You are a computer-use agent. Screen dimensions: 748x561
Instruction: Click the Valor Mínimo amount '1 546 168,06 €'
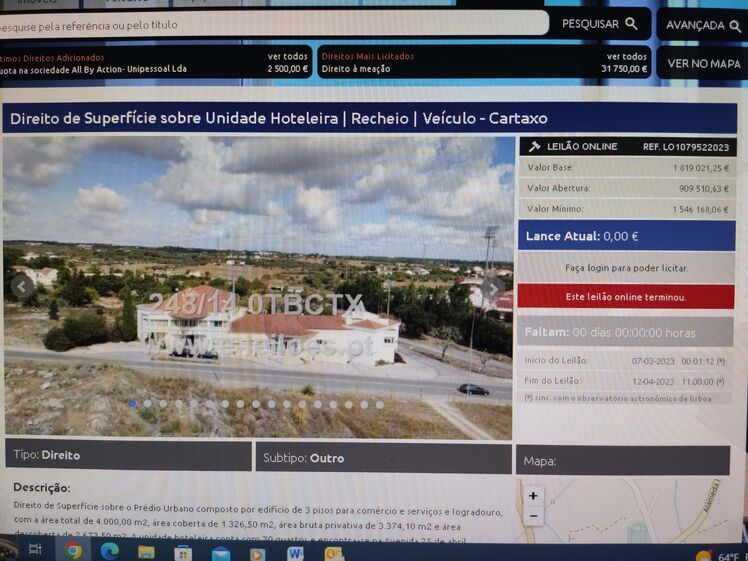[x=701, y=209]
